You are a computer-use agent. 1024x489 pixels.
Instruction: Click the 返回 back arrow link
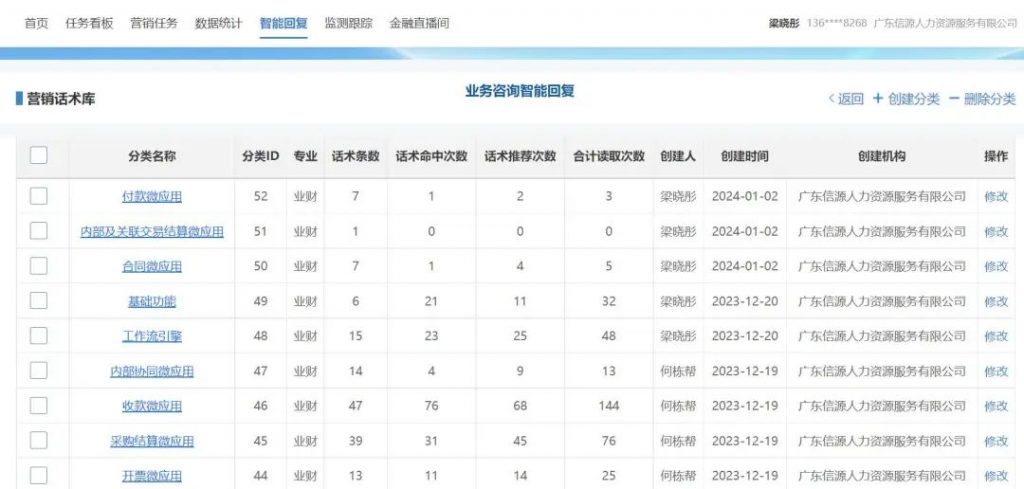[x=845, y=99]
